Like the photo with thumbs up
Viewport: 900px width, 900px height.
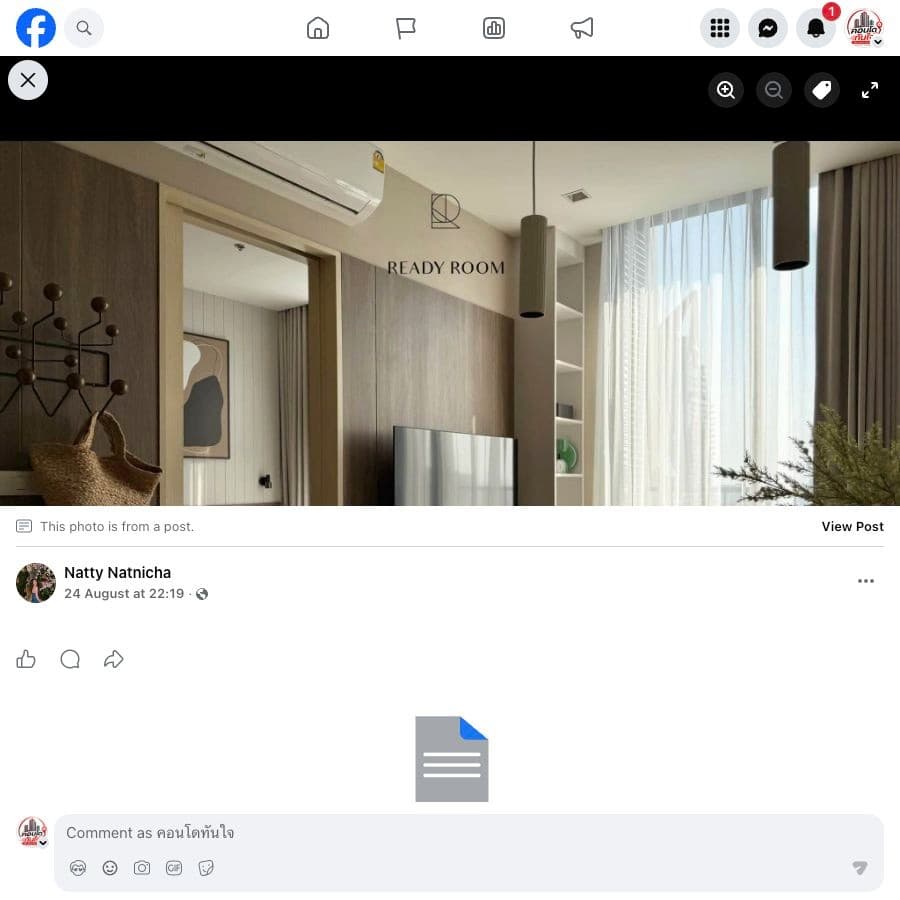click(x=26, y=659)
